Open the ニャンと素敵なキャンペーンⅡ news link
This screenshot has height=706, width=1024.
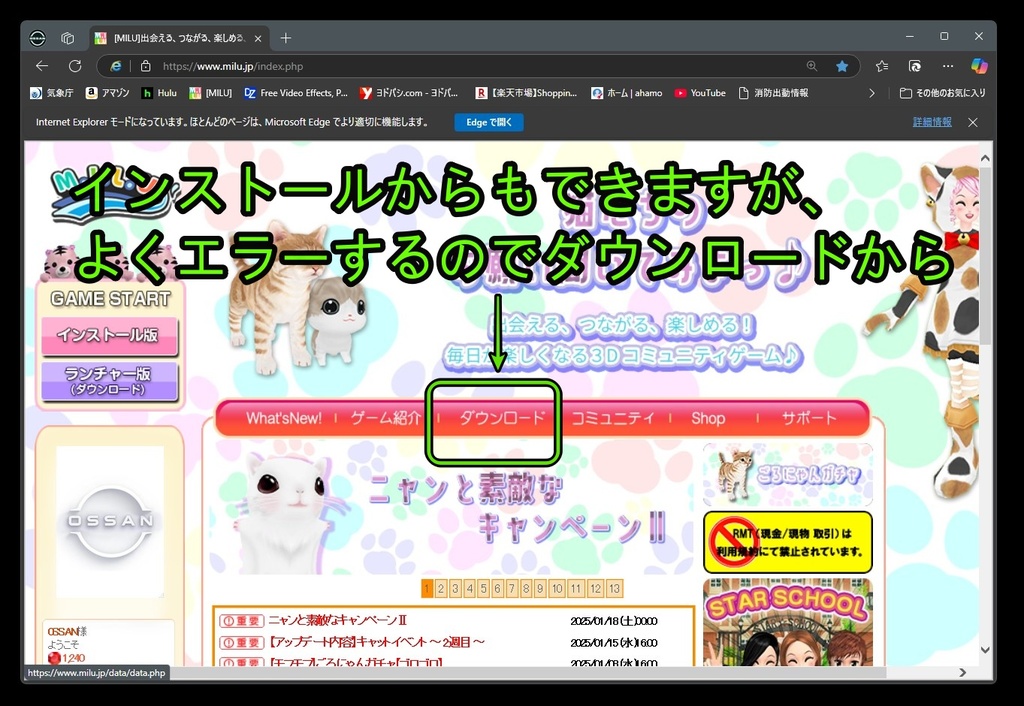pos(338,620)
